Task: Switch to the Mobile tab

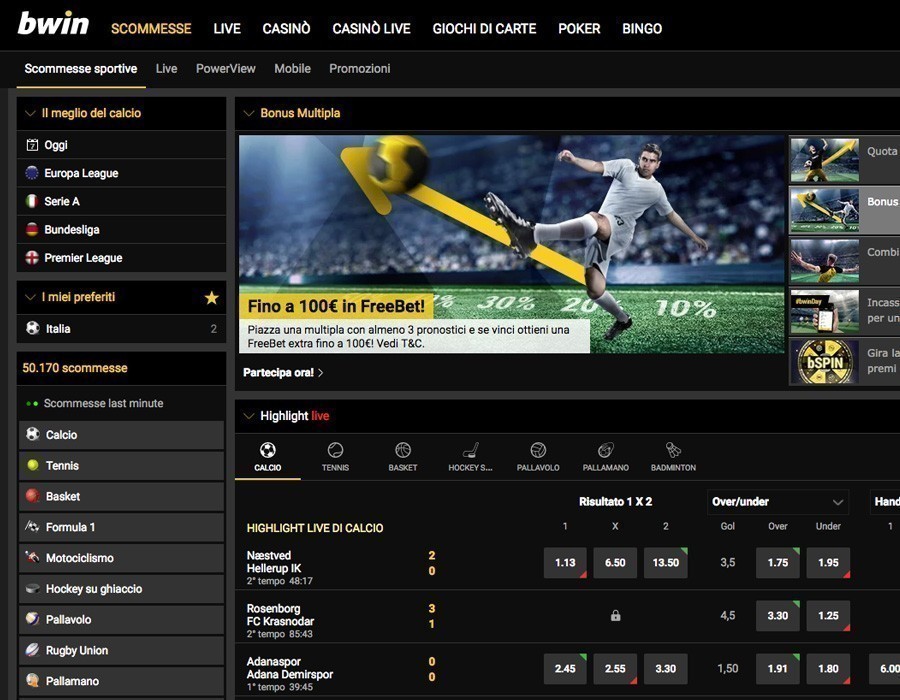Action: coord(292,69)
